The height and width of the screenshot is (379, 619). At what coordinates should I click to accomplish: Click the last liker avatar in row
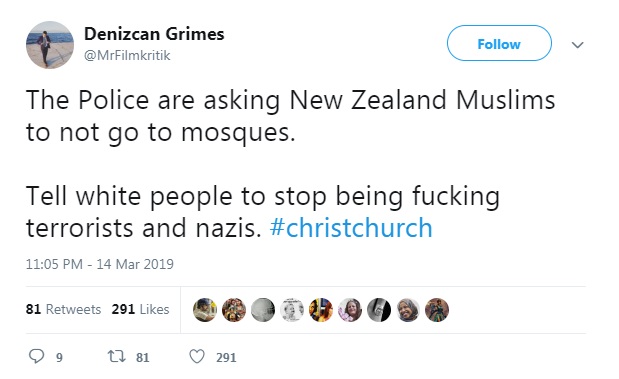(437, 310)
